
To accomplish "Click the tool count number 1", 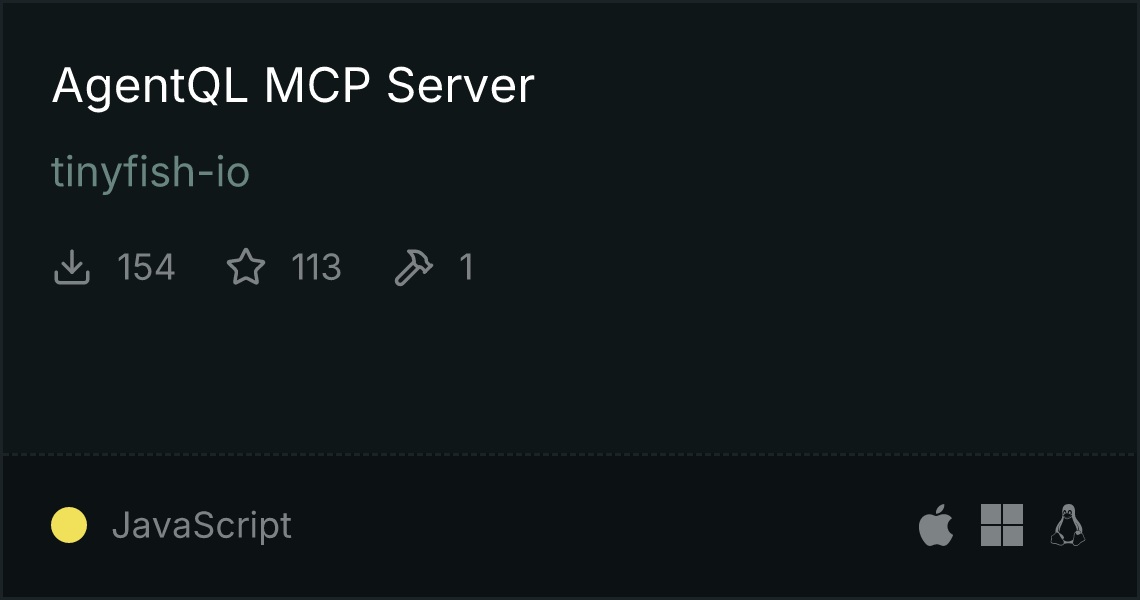I will click(x=467, y=267).
